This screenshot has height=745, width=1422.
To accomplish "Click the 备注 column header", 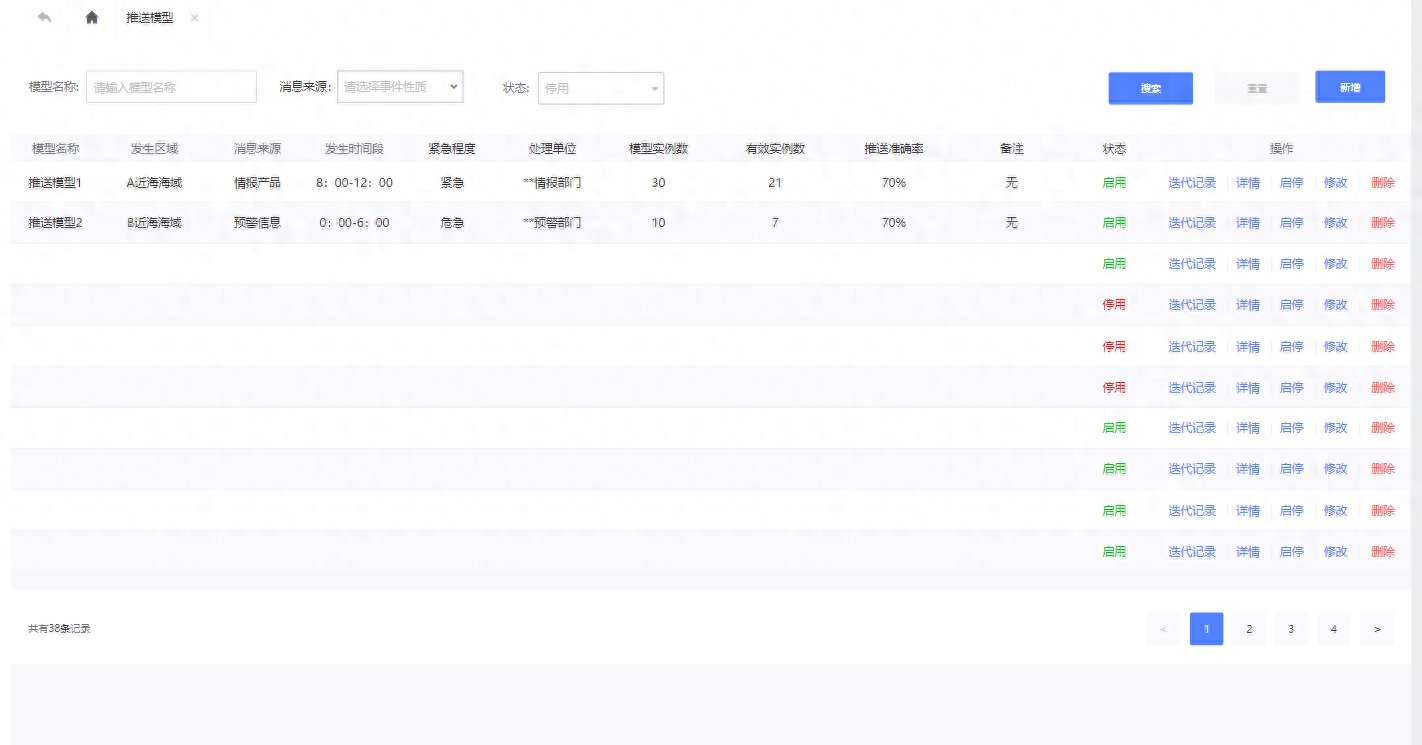I will click(x=1012, y=149).
